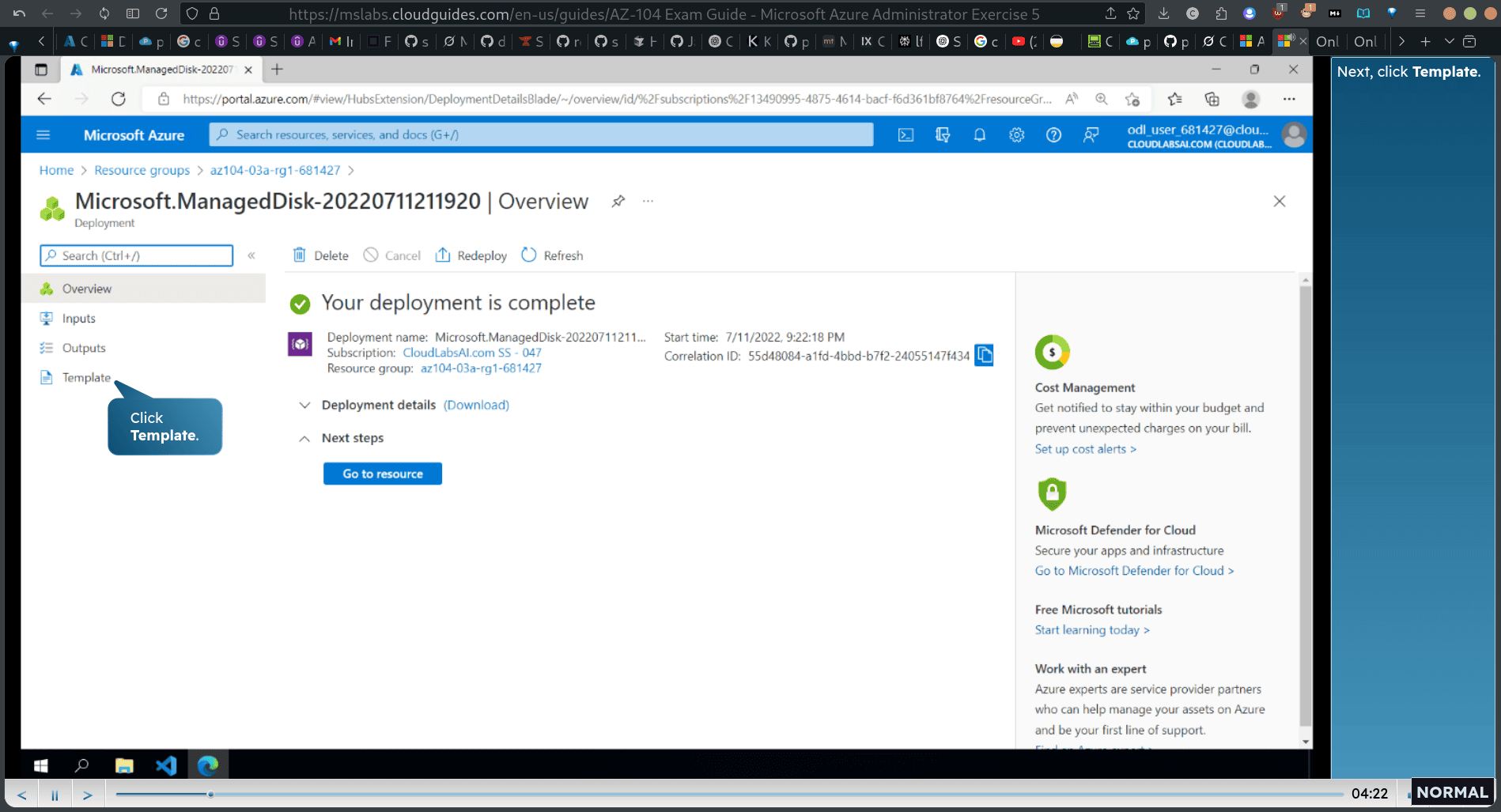This screenshot has height=812, width=1501.
Task: Open Azure portal settings gear
Action: [x=1017, y=135]
